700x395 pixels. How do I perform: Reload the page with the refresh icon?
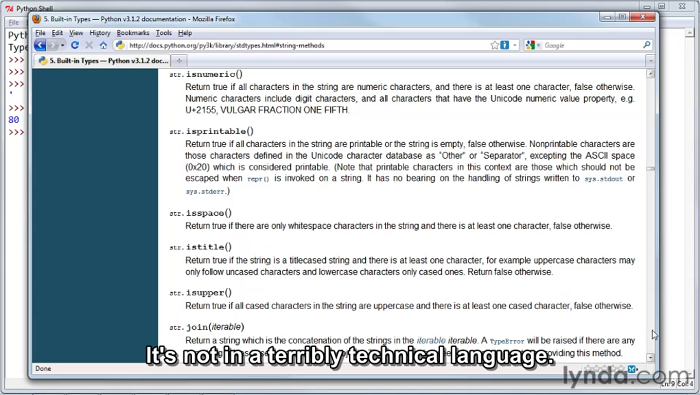point(75,45)
